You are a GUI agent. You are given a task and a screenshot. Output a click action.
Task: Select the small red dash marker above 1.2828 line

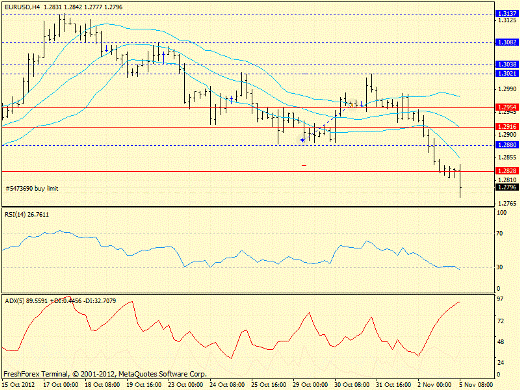[304, 165]
